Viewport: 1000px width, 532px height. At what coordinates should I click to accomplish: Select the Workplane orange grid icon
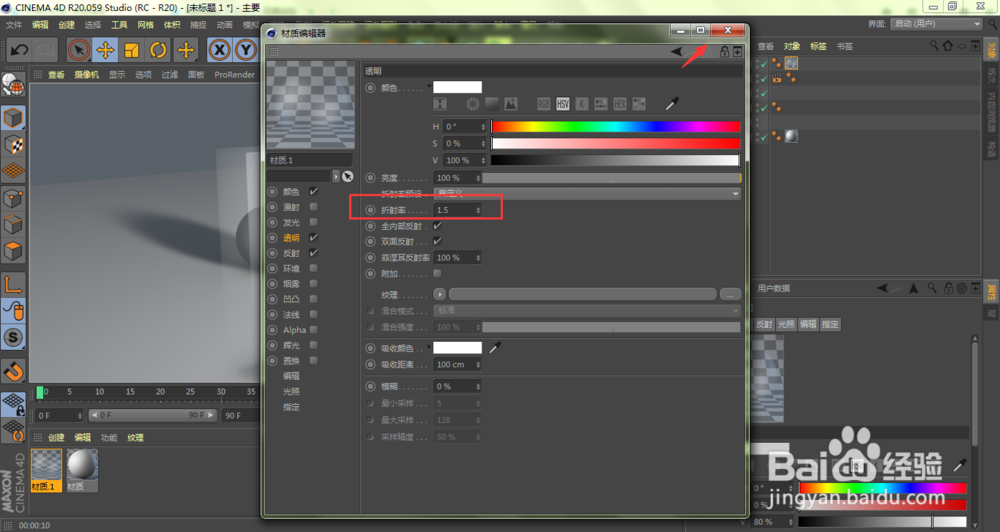13,171
